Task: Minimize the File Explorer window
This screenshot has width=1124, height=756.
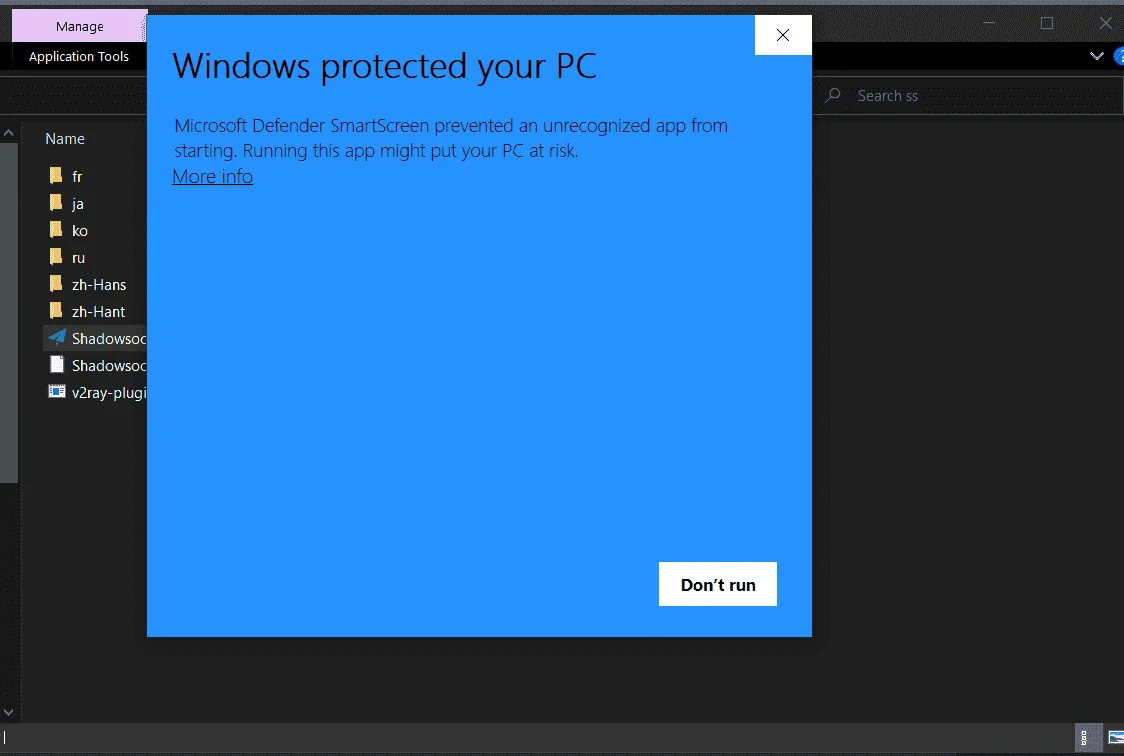Action: click(x=989, y=24)
